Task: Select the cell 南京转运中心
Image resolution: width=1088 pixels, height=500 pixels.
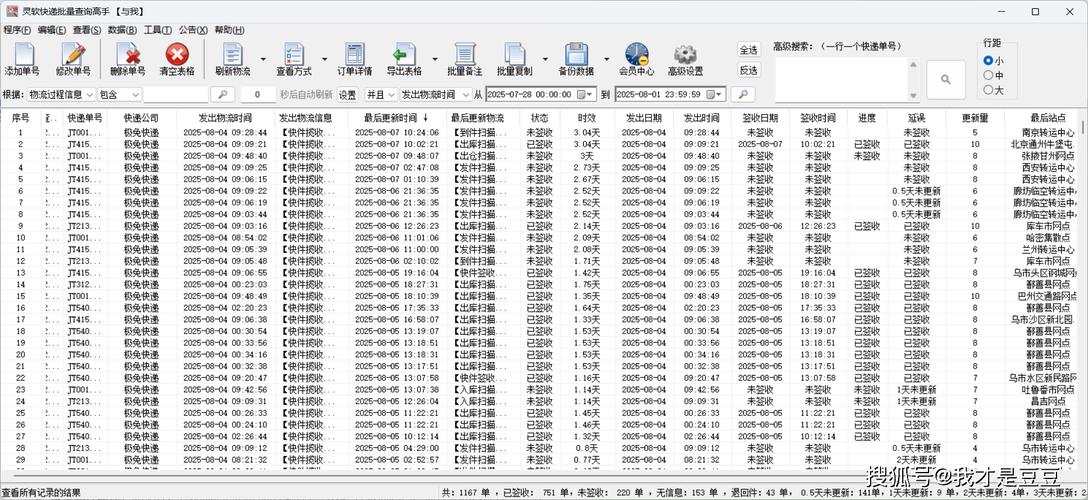Action: coord(1048,132)
